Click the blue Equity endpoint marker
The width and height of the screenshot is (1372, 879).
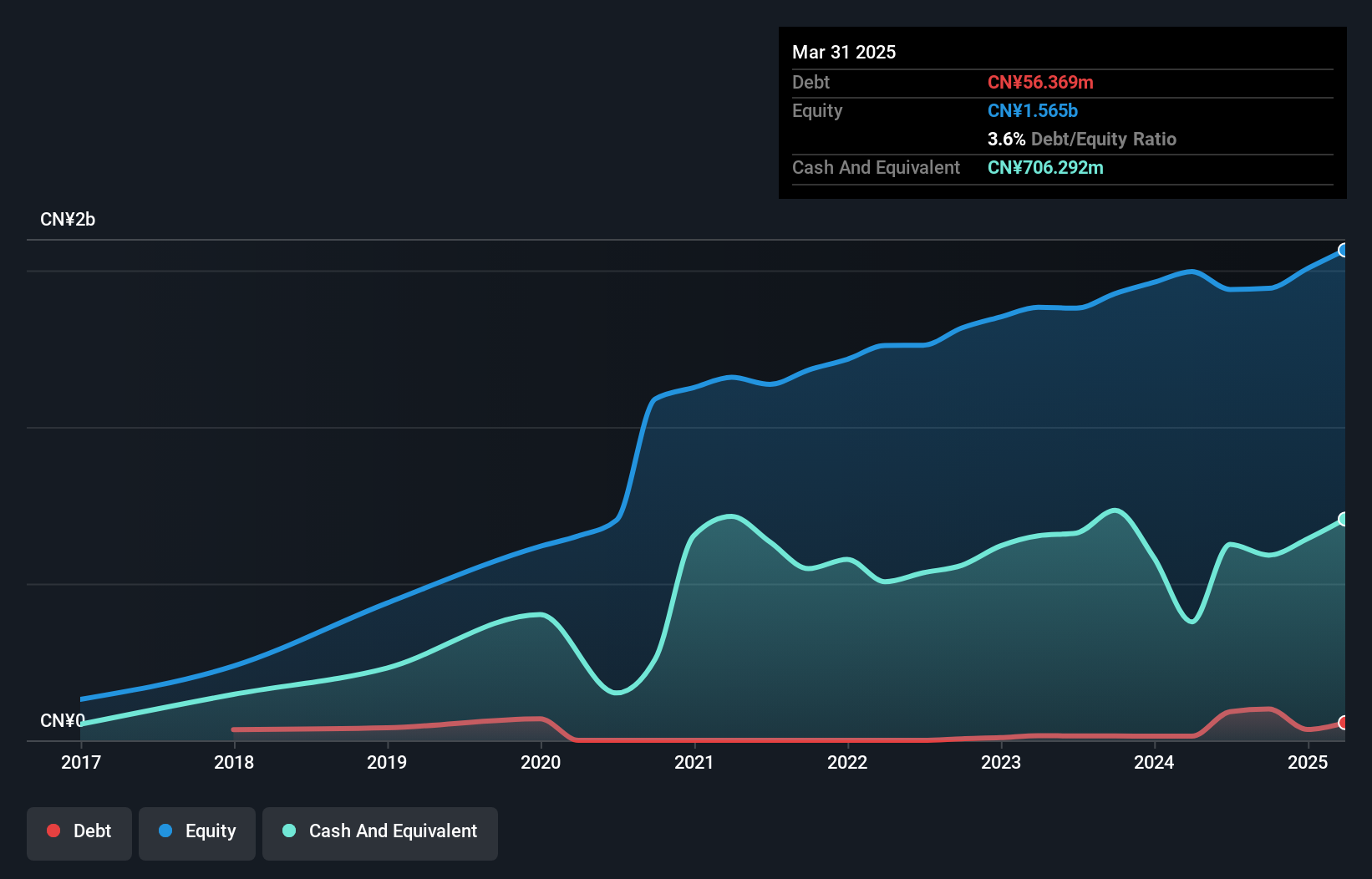point(1343,250)
